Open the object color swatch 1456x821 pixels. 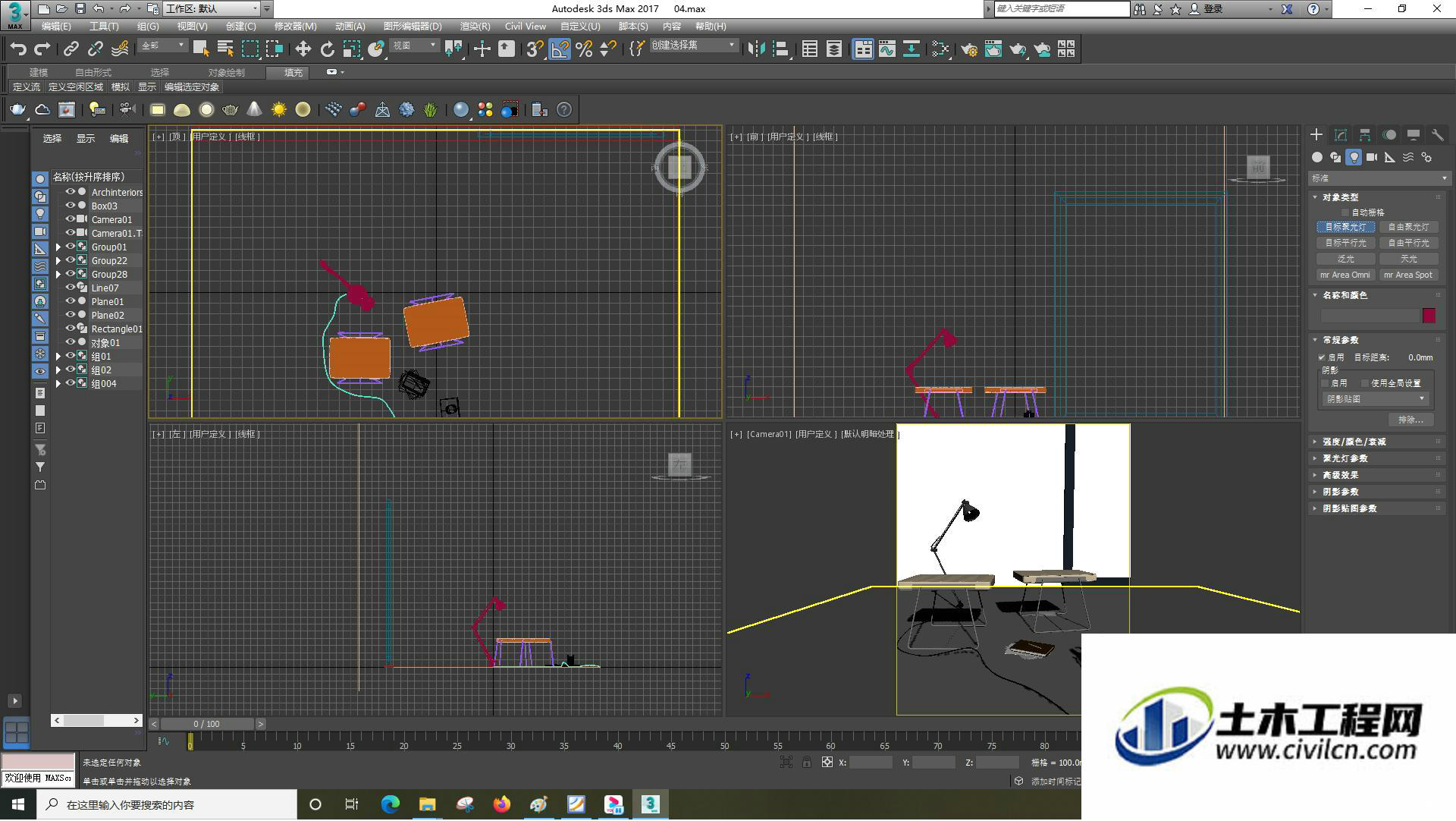(1429, 316)
